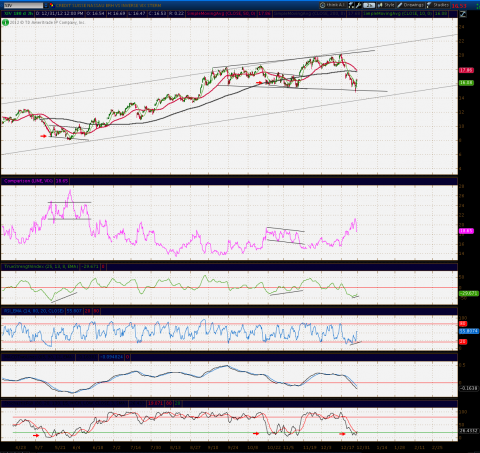
Task: Open the think A.I. button
Action: [x=333, y=5]
